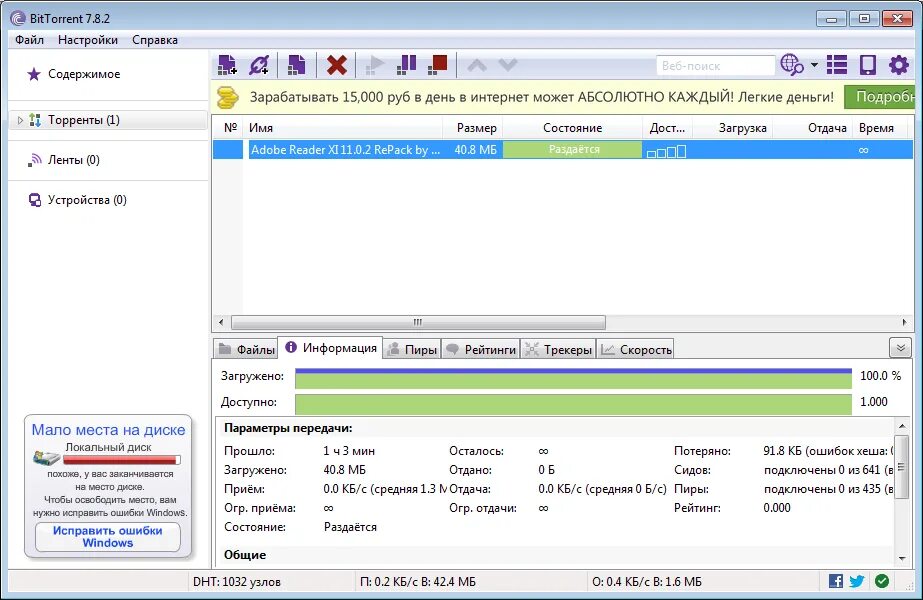Click upload speed О: 0.4 КБ/с status
The image size is (923, 600).
tap(647, 582)
